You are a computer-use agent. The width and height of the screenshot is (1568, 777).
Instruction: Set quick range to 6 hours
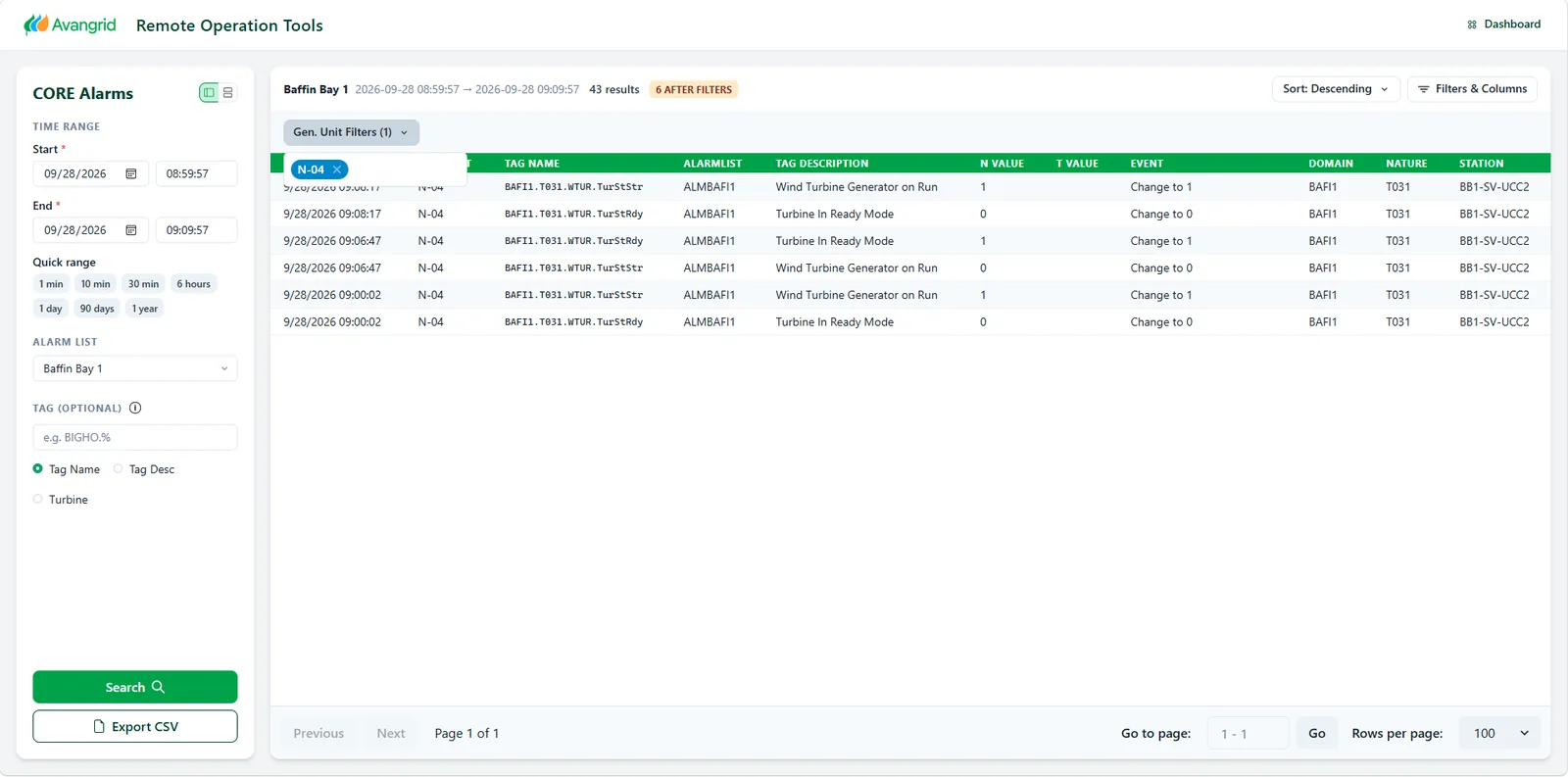click(194, 284)
